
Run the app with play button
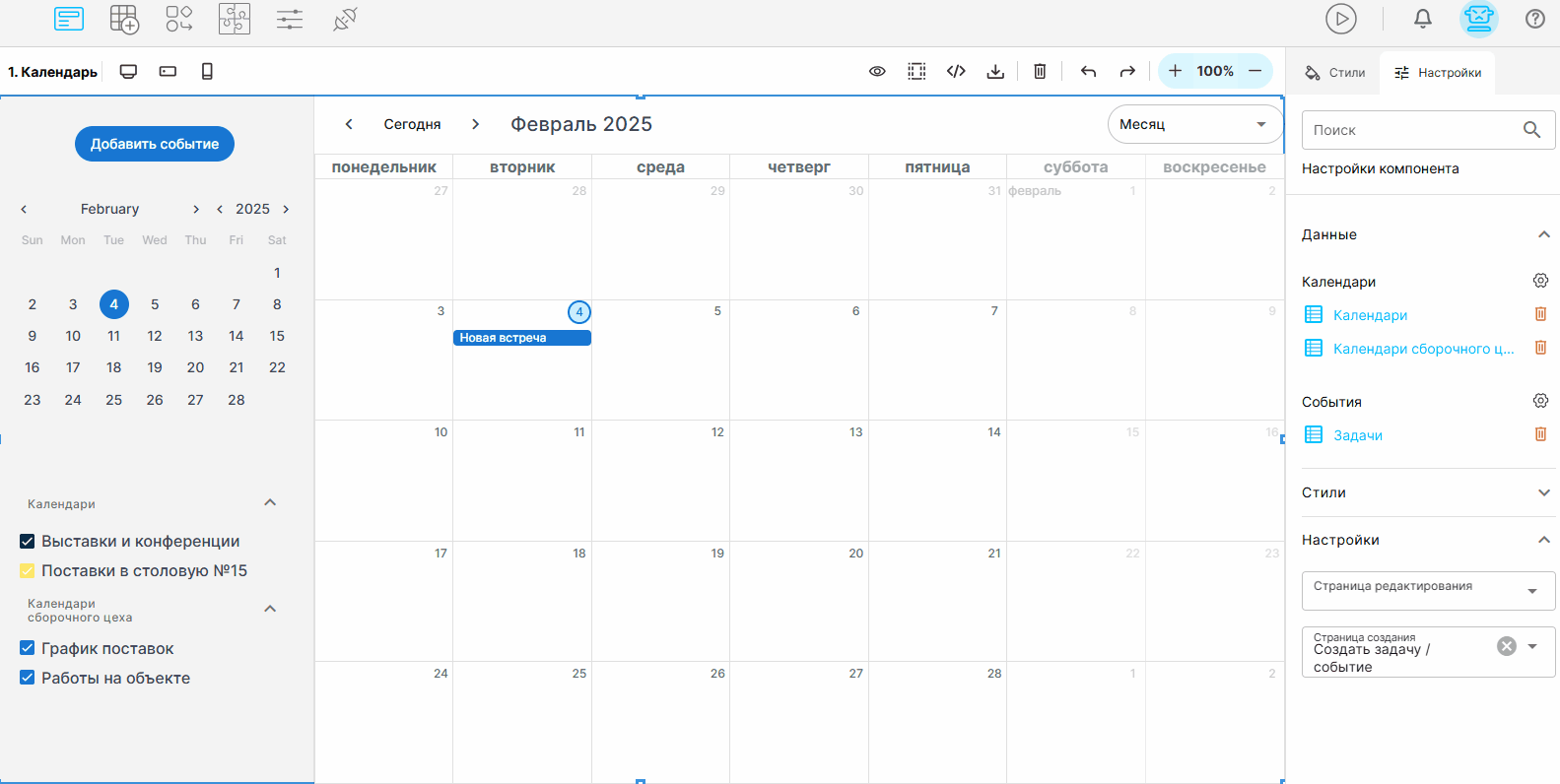pyautogui.click(x=1341, y=19)
